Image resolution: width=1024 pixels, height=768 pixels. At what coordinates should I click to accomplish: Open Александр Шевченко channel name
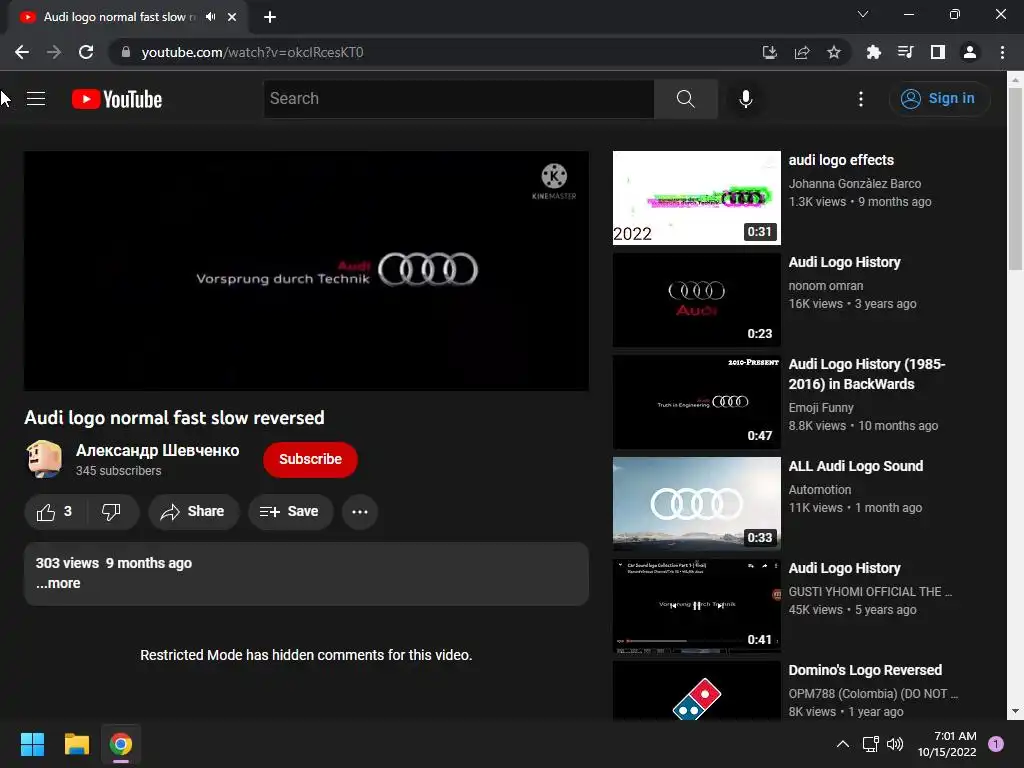pos(157,450)
